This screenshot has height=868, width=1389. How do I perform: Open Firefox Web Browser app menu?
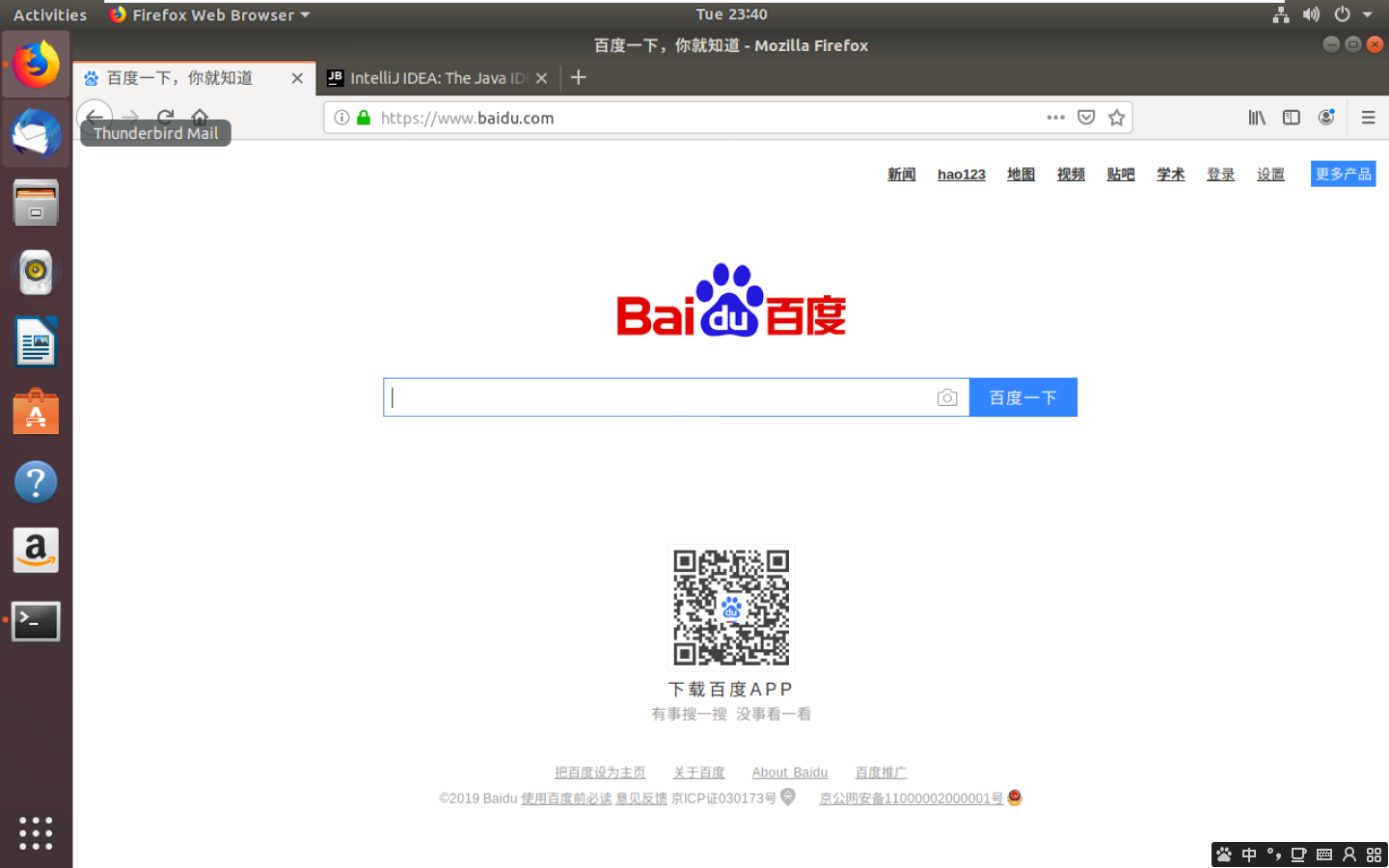tap(209, 14)
